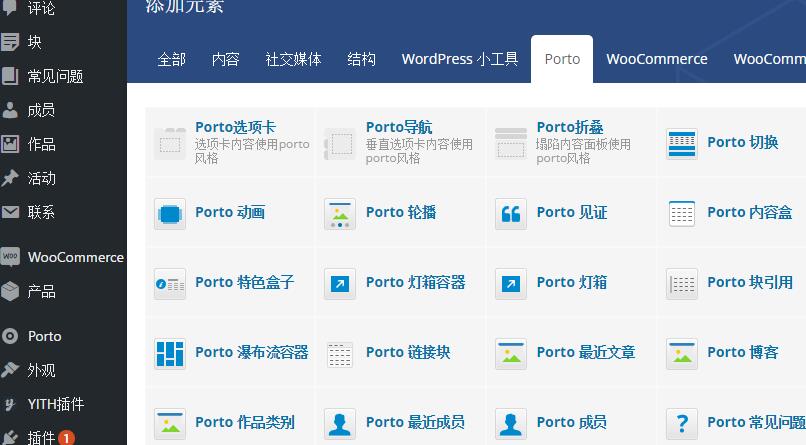Click the Porto 最近文章 image icon
This screenshot has width=806, height=445.
coord(511,354)
